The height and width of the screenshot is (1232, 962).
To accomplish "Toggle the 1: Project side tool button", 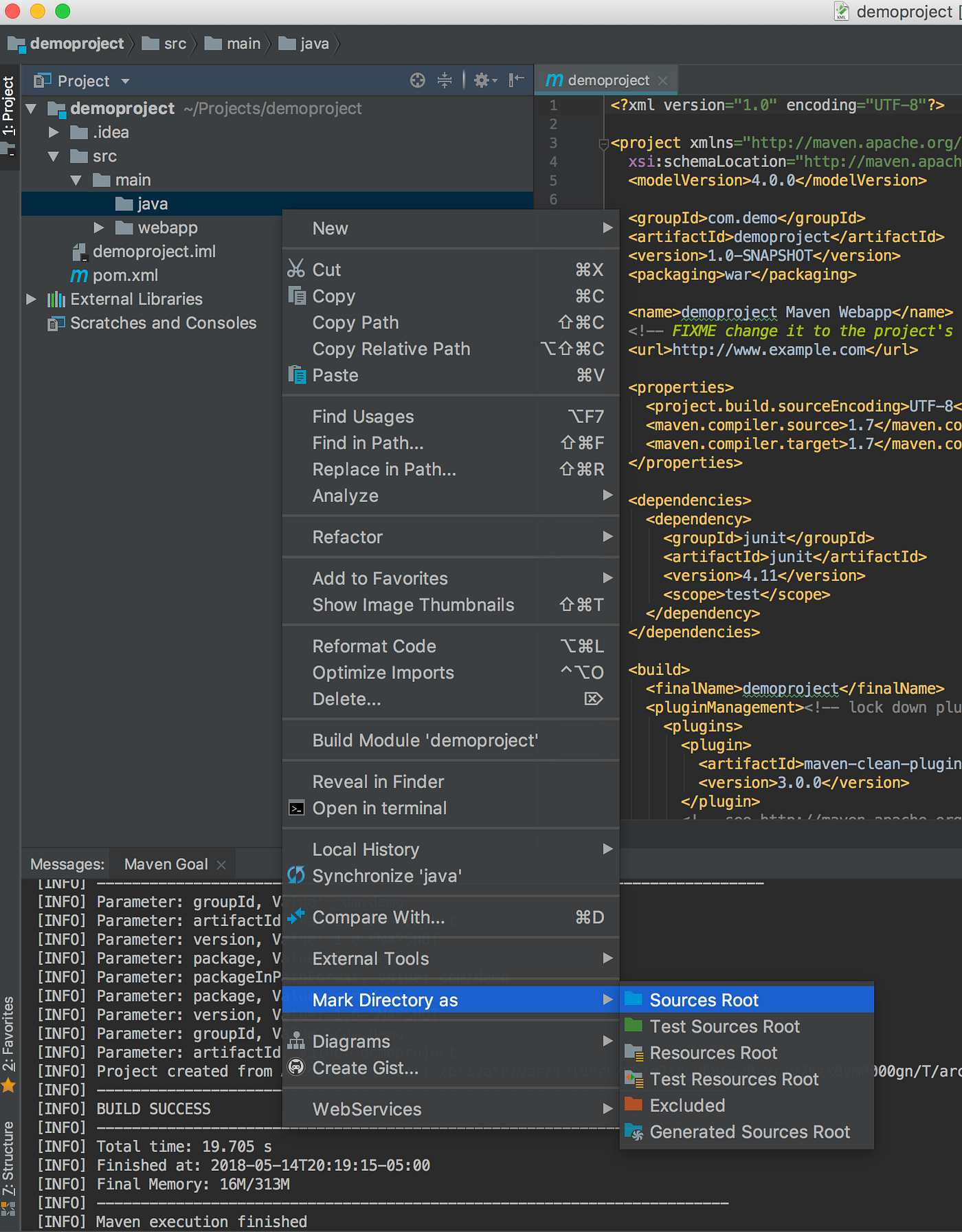I will (9, 115).
